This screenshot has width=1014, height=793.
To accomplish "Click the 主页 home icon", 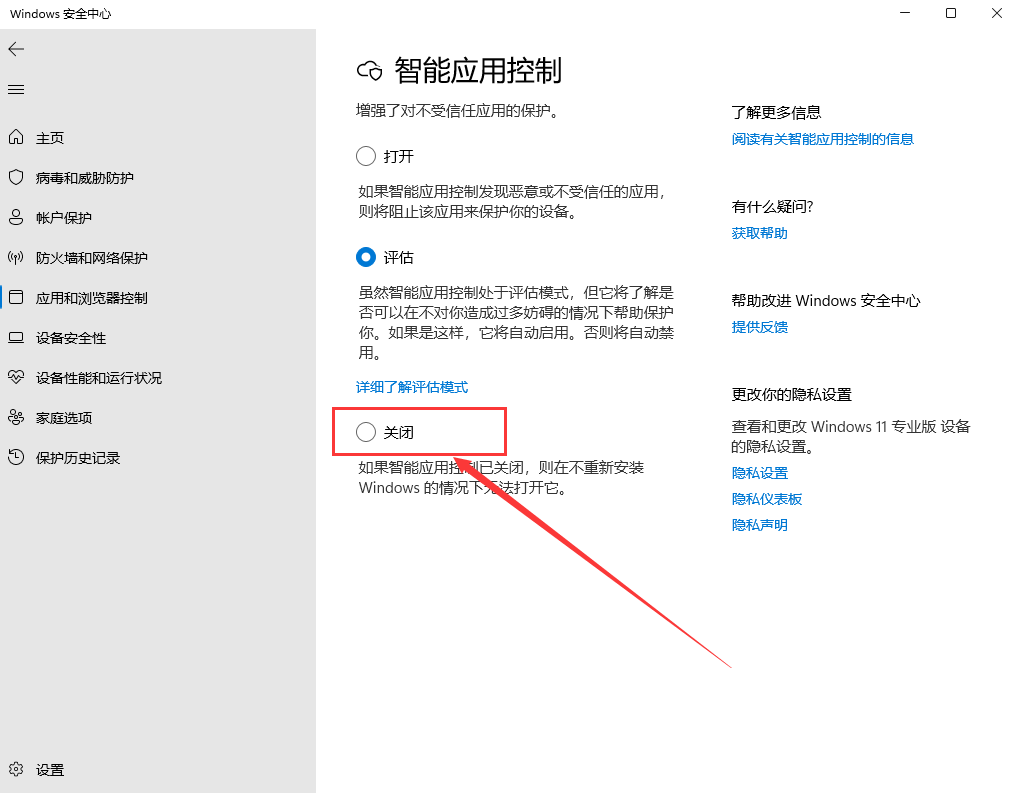I will coord(16,138).
